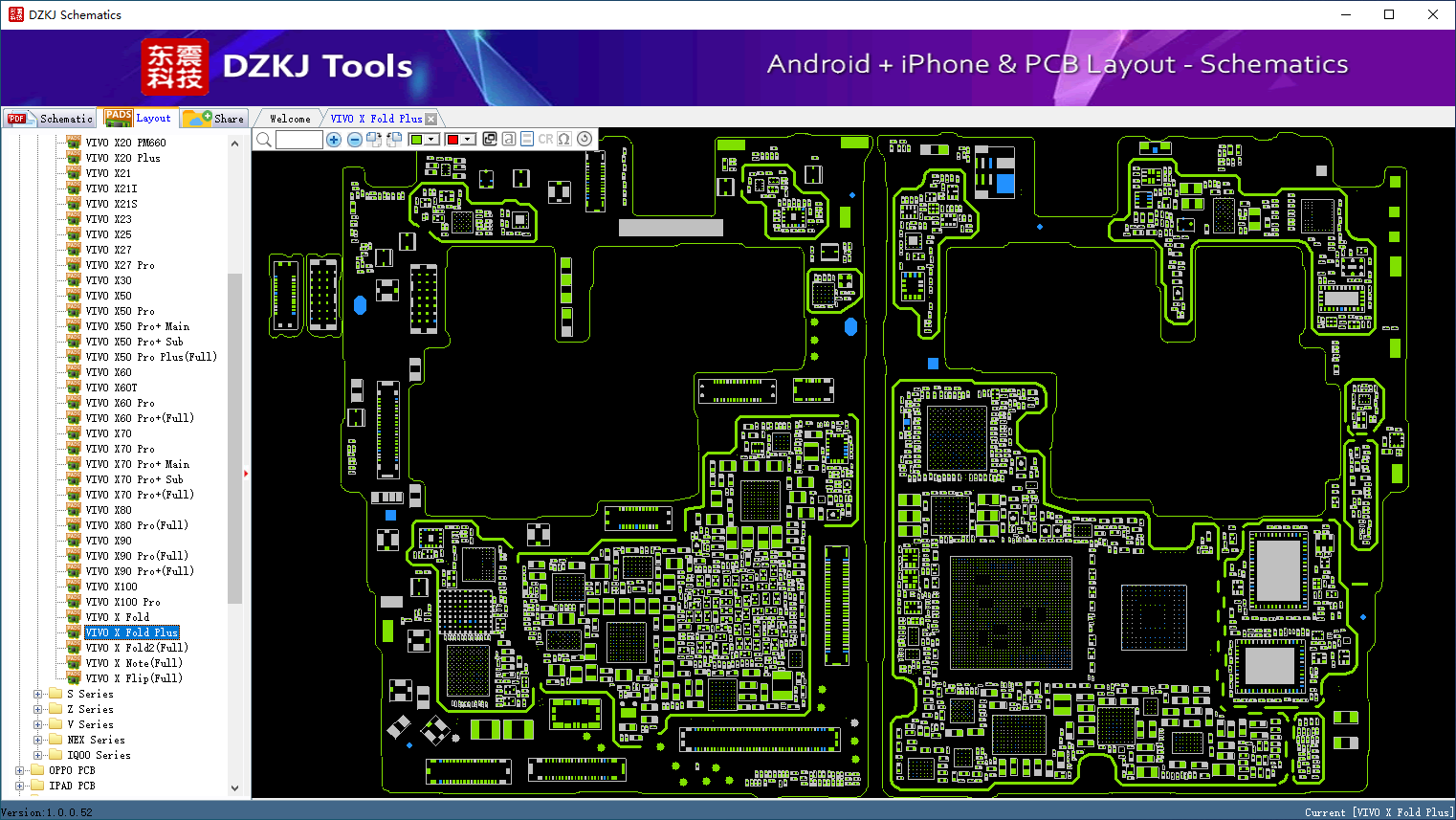Screen dimensions: 1456x820
Task: Click the PADS icon beside VIVO X Fold Plus
Action: coord(74,632)
